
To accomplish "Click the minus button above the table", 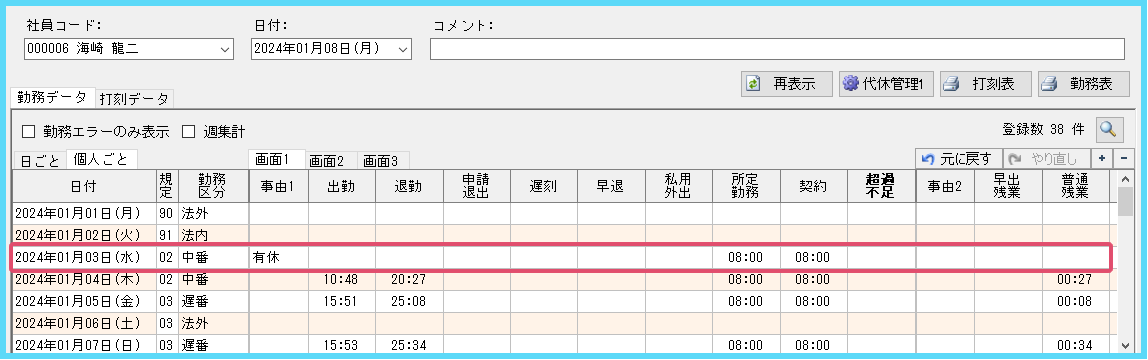I will point(1123,159).
